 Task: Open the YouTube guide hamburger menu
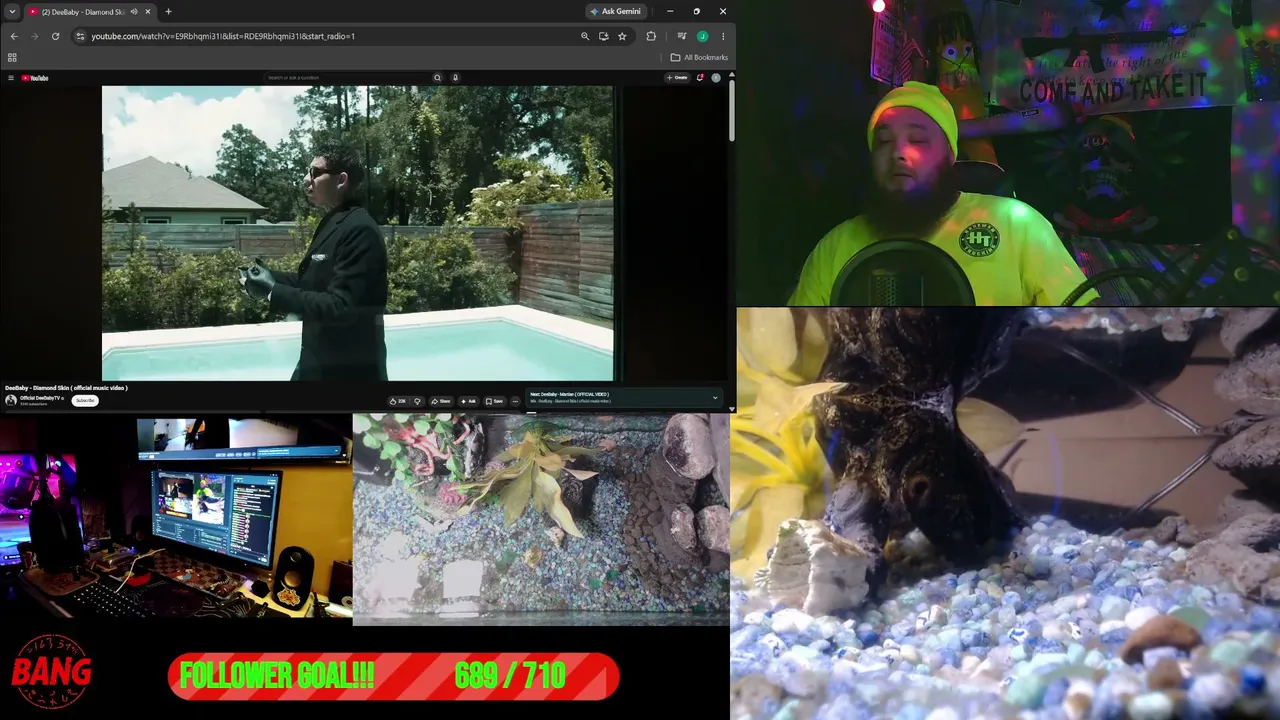[11, 78]
